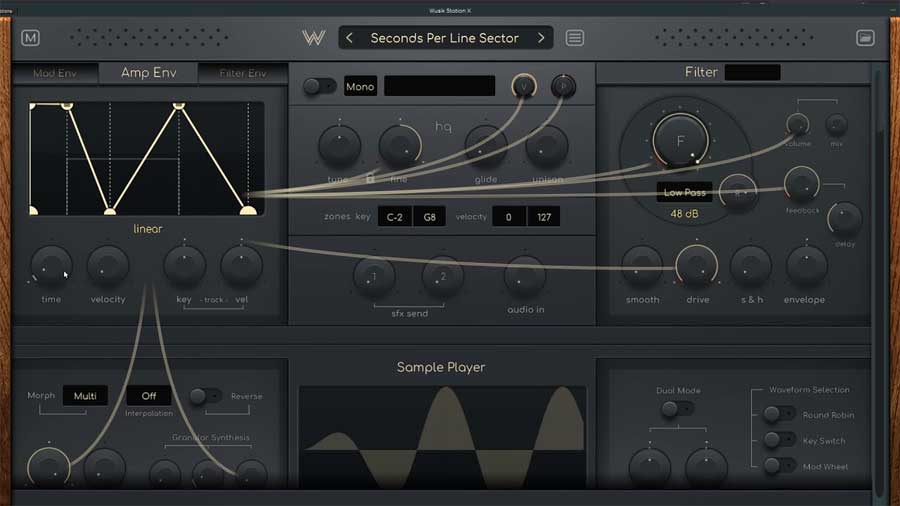Change the 48 dB filter slope

pyautogui.click(x=684, y=214)
